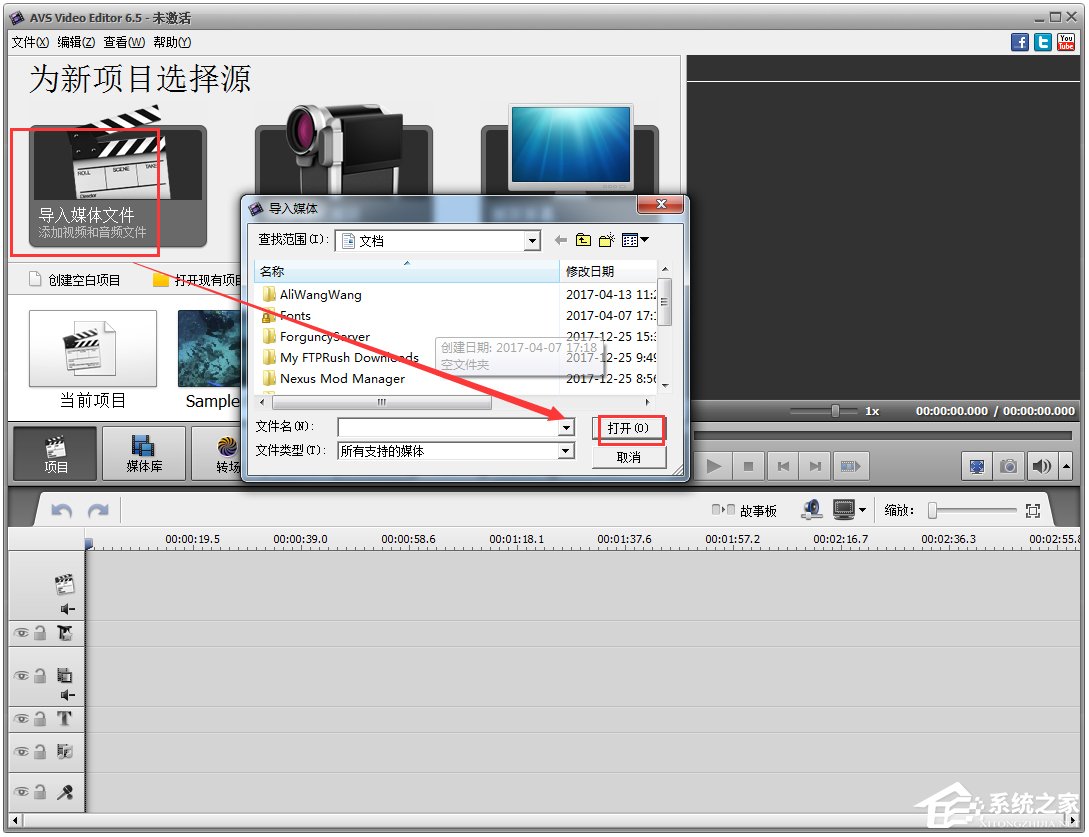
Task: Expand volume control arrow beside speaker
Action: pyautogui.click(x=1067, y=466)
